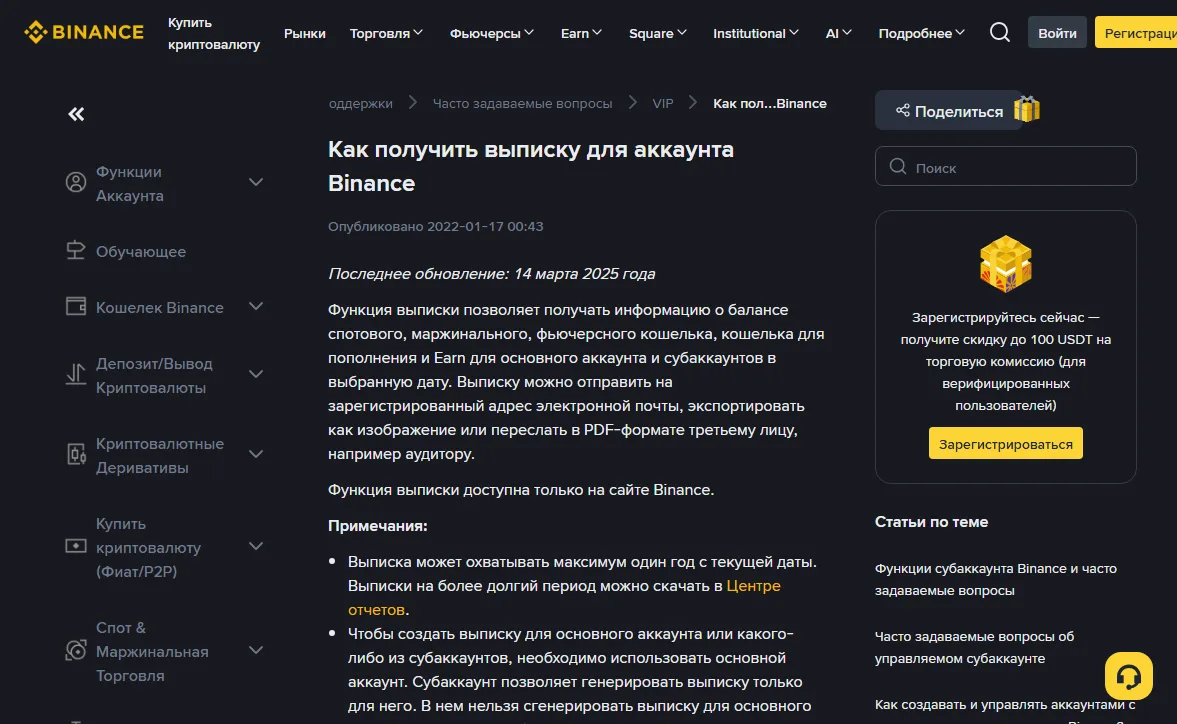Click the Последнее обновление: 14 марта 2025 line
This screenshot has width=1177, height=724.
click(492, 274)
